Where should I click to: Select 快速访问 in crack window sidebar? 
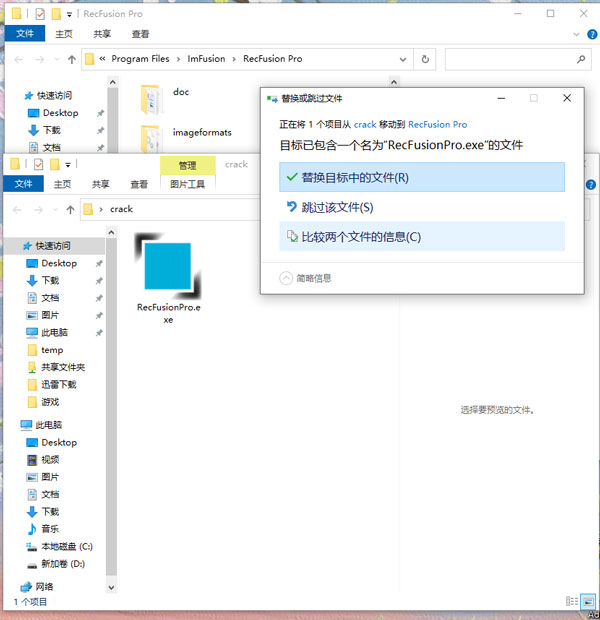click(54, 246)
